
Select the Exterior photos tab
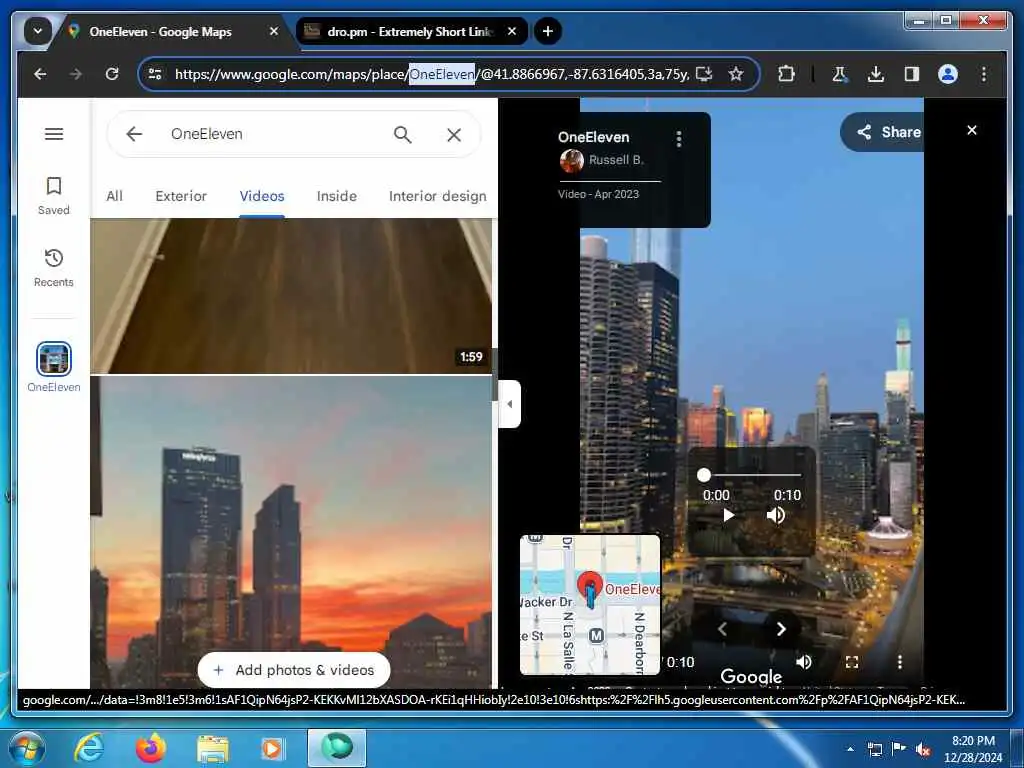tap(181, 196)
